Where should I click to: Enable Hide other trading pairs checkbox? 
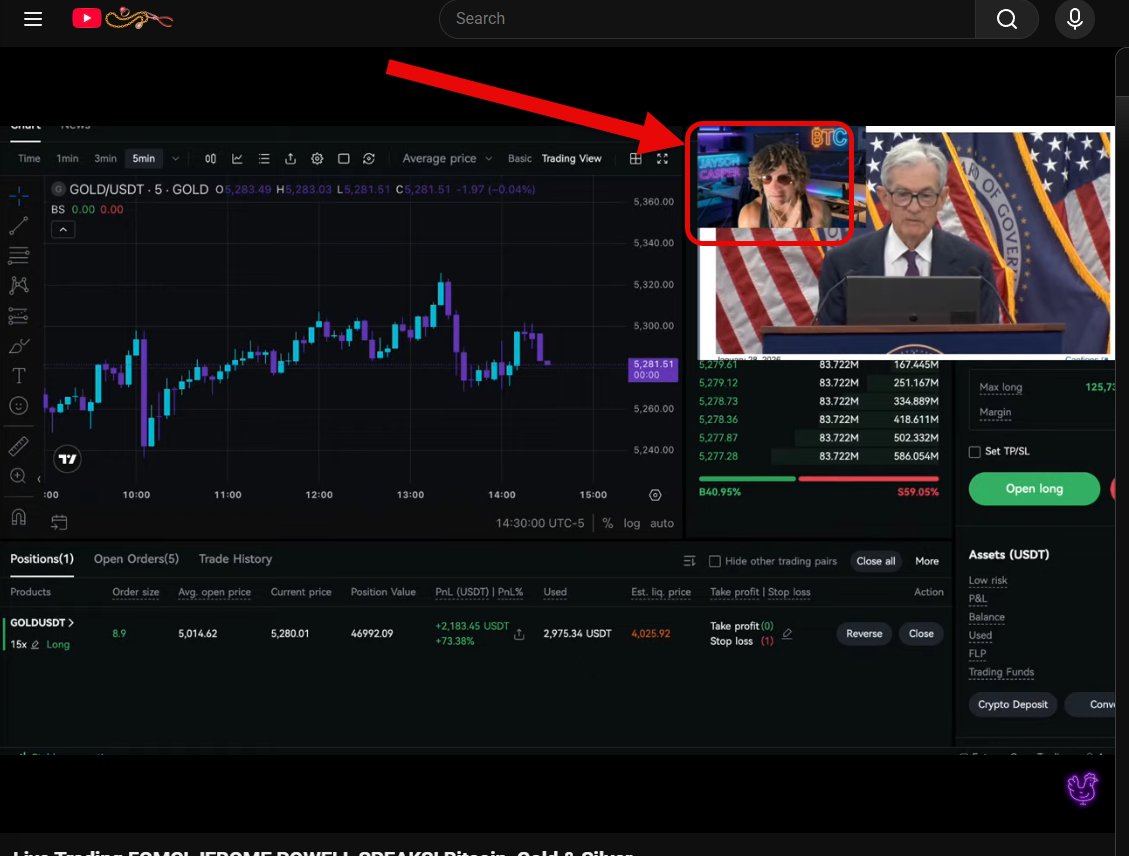pos(714,561)
